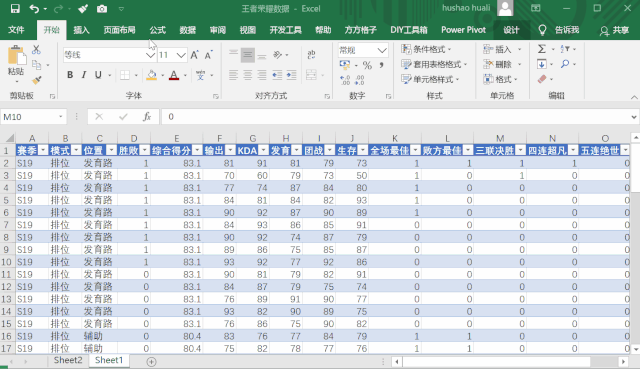Decrease the cell indent
The width and height of the screenshot is (640, 369).
tap(277, 75)
